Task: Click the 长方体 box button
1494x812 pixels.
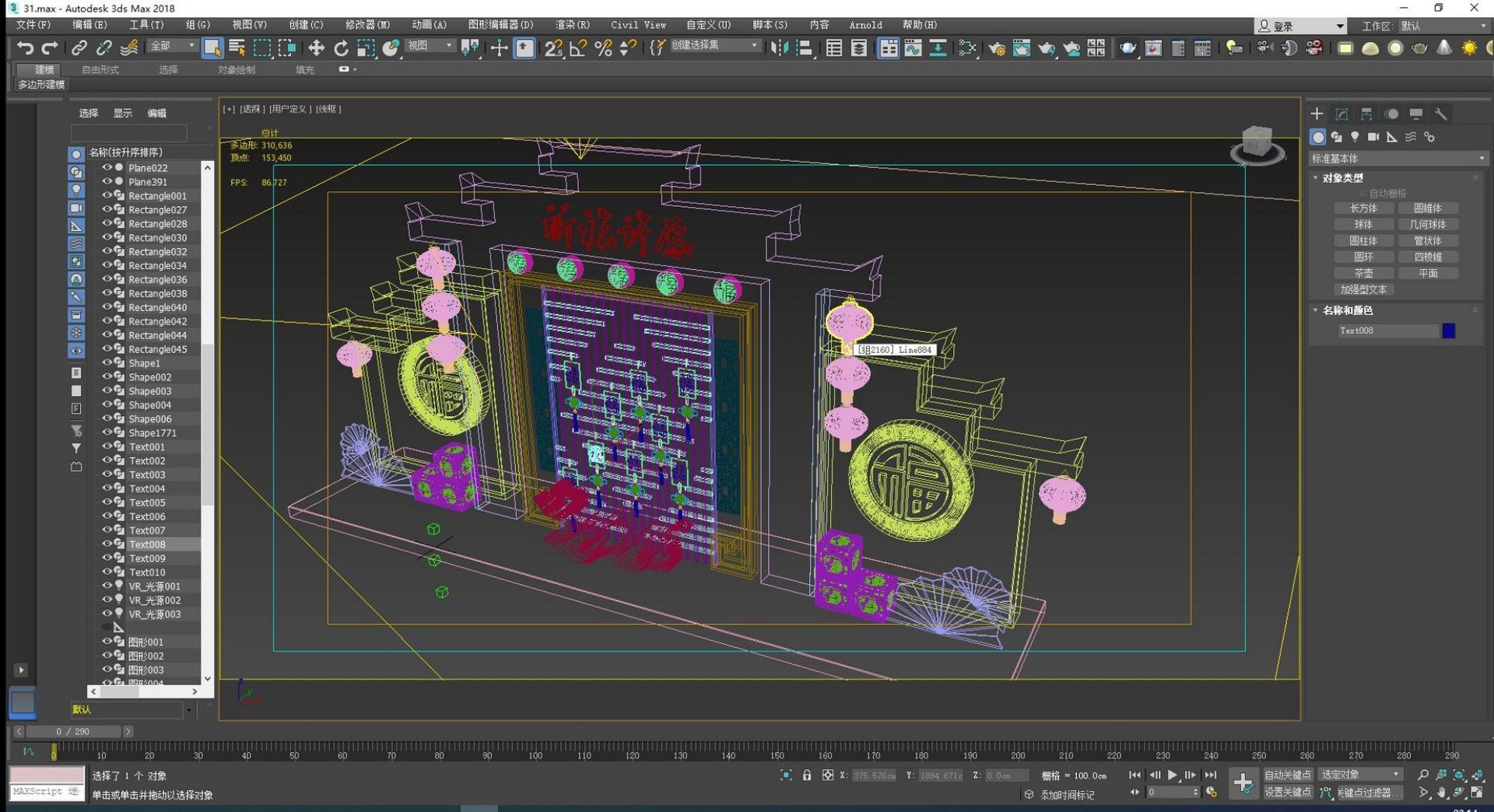Action: (1363, 208)
